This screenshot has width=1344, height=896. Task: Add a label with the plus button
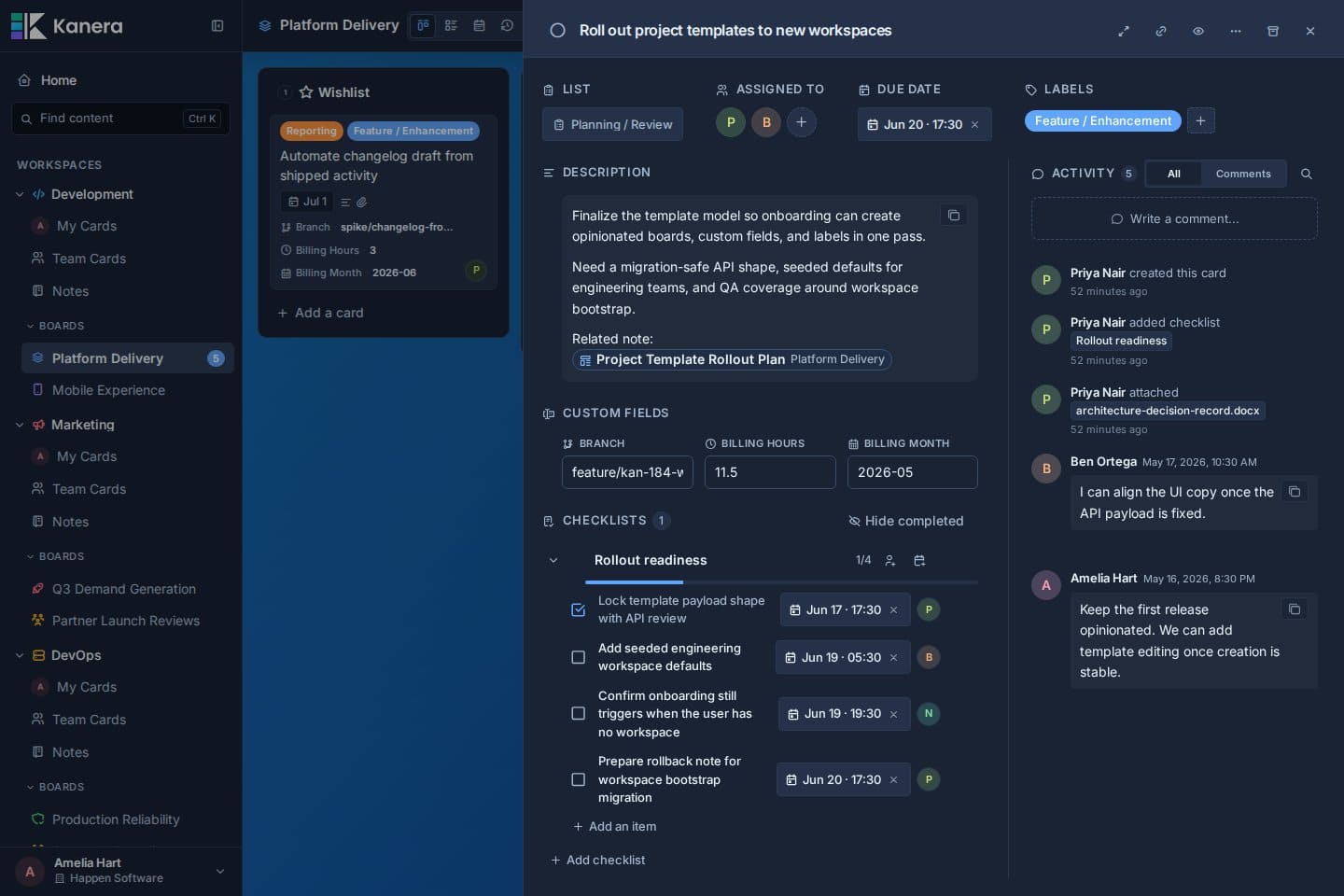pos(1201,121)
